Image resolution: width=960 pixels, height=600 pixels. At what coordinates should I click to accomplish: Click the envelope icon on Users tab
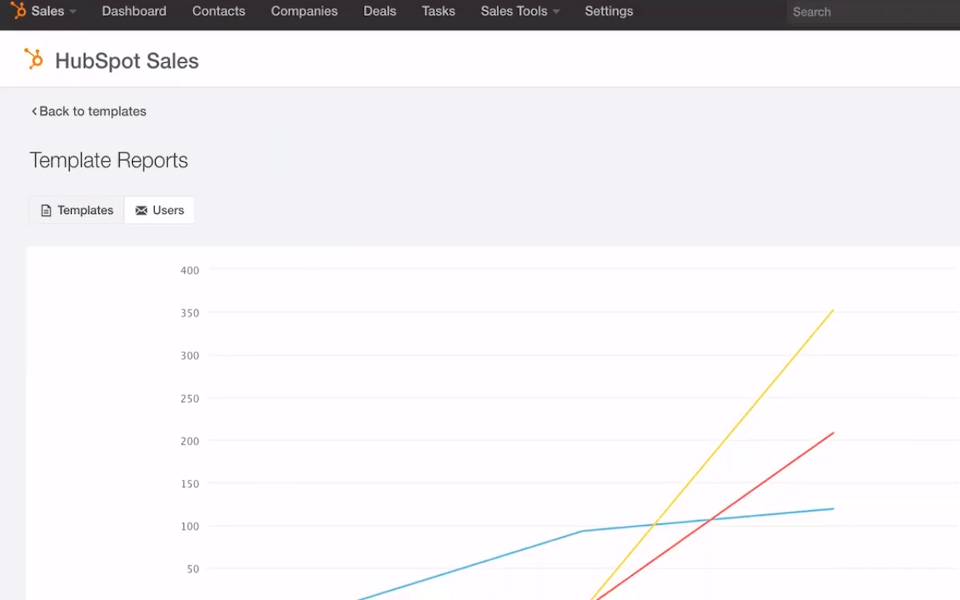(x=141, y=211)
